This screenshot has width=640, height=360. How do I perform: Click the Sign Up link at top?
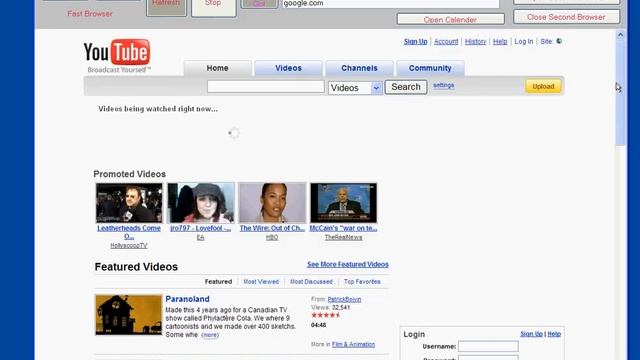(x=416, y=42)
